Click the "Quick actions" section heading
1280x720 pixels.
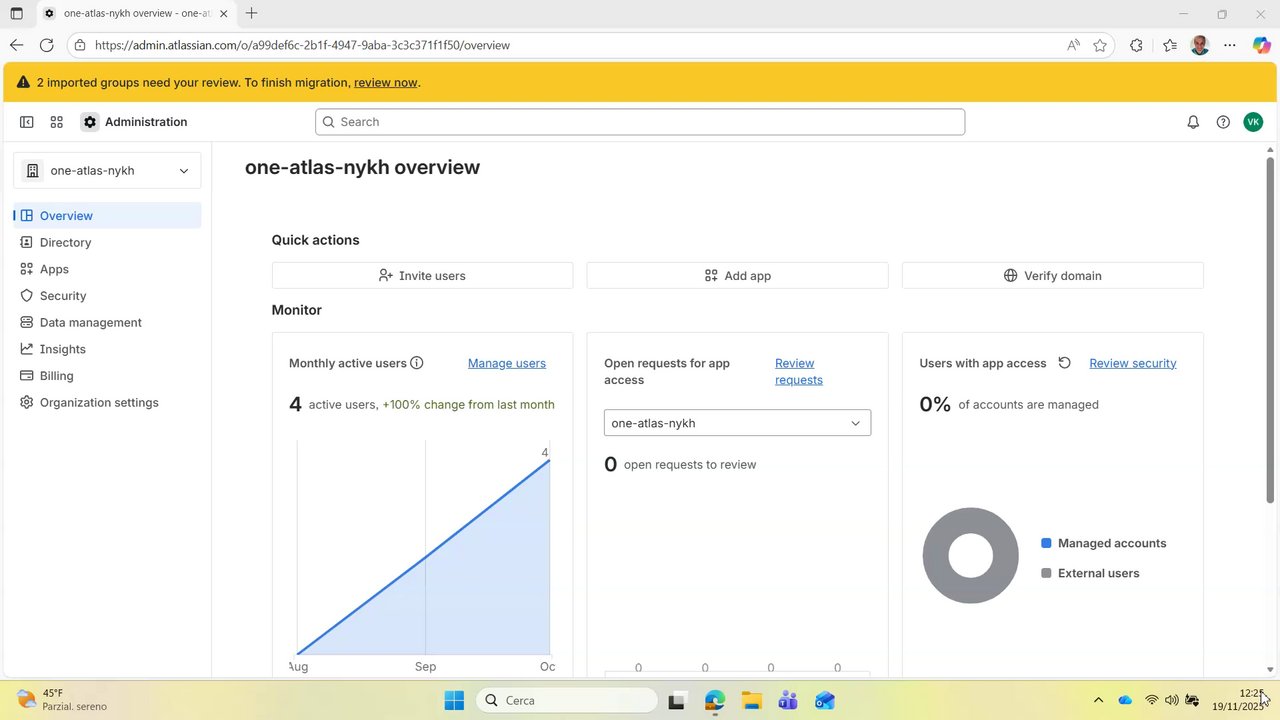coord(315,240)
